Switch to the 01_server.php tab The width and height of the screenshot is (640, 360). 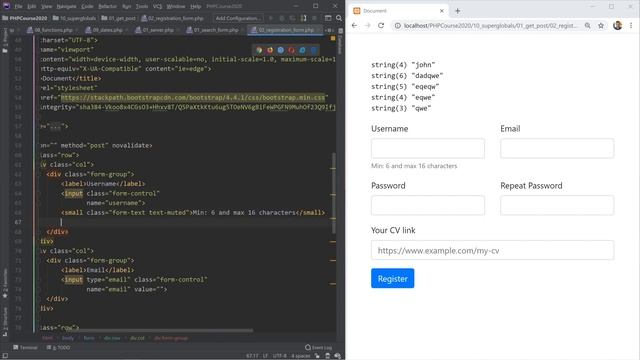click(158, 30)
